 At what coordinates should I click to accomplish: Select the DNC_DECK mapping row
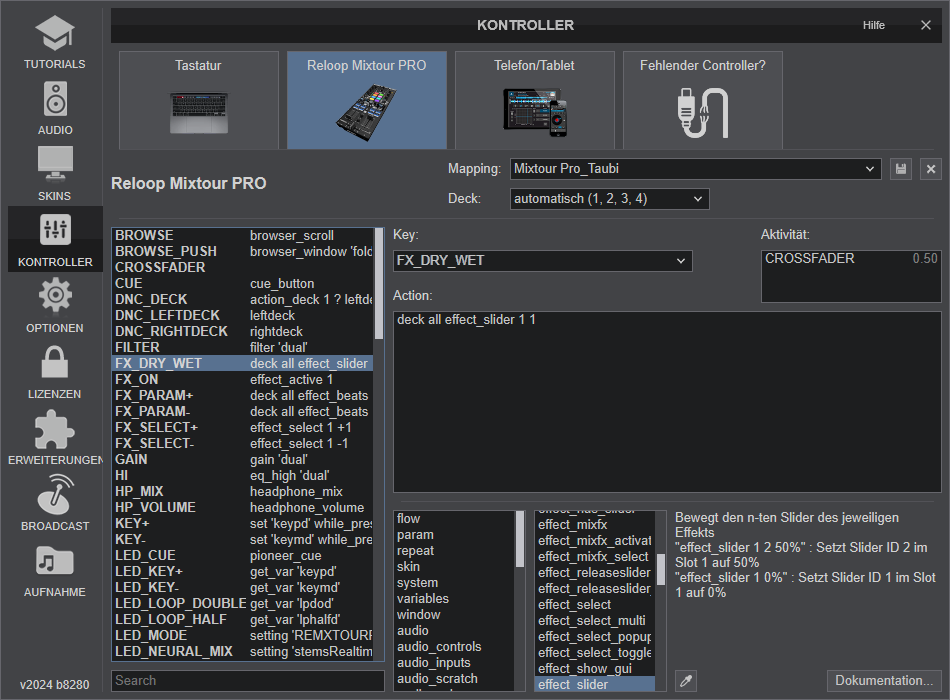[x=242, y=299]
